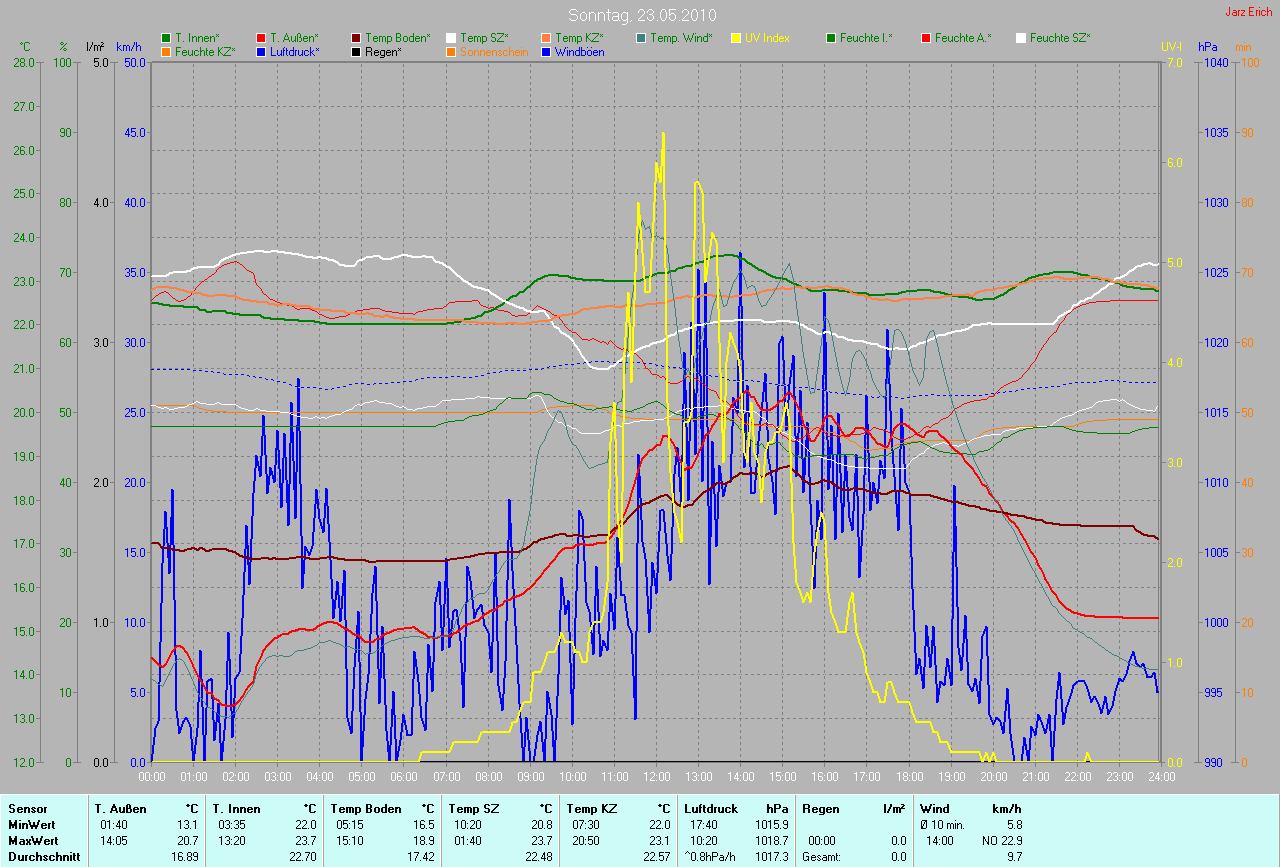This screenshot has width=1280, height=867.
Task: Click the dark red Temp Boden swatch
Action: [x=356, y=38]
